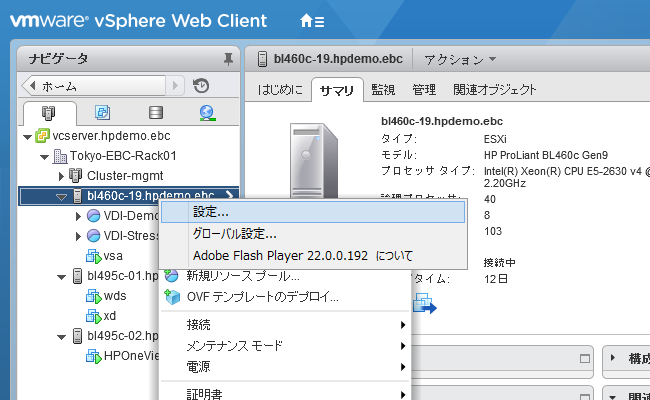The width and height of the screenshot is (650, 400).
Task: Expand the Cluster-mgmt node
Action: [61, 176]
